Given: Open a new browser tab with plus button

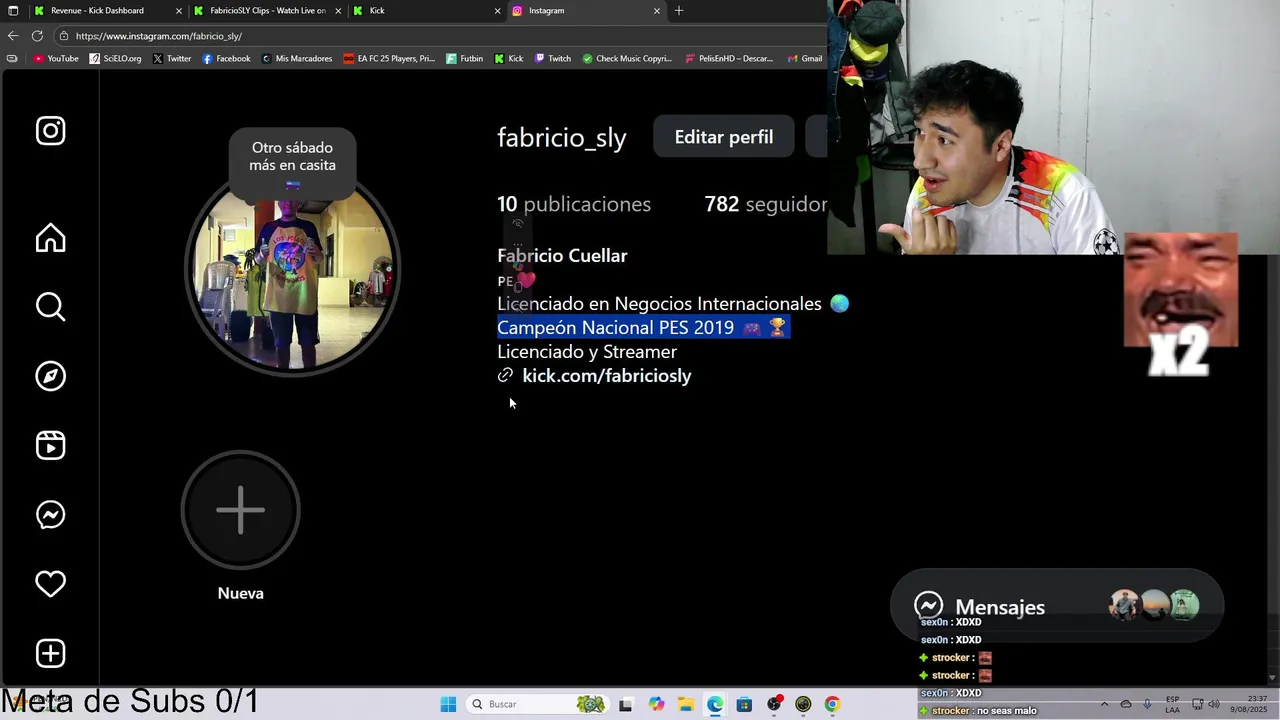Looking at the screenshot, I should (679, 10).
